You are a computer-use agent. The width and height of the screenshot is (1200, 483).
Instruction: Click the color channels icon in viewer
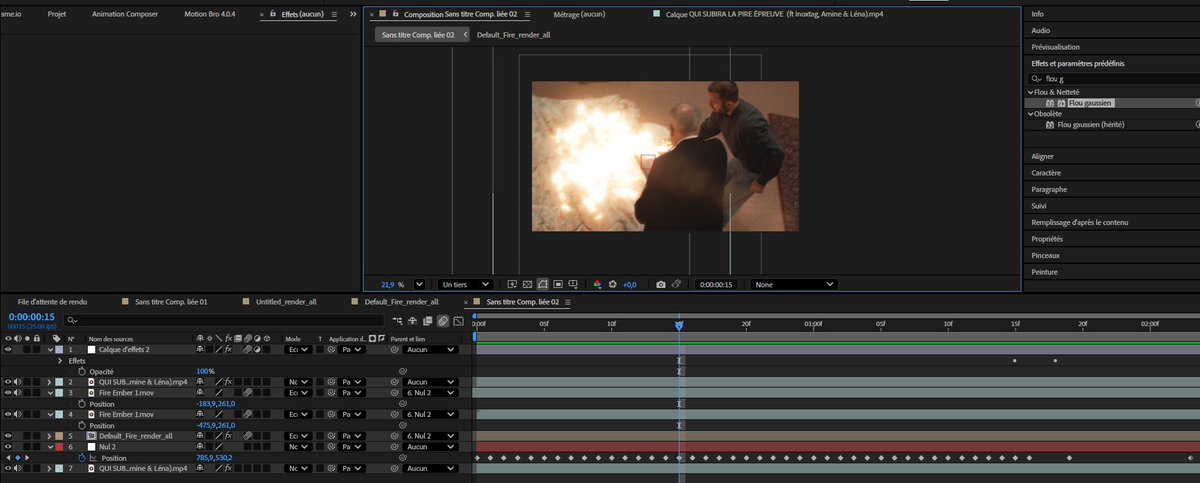(x=597, y=284)
